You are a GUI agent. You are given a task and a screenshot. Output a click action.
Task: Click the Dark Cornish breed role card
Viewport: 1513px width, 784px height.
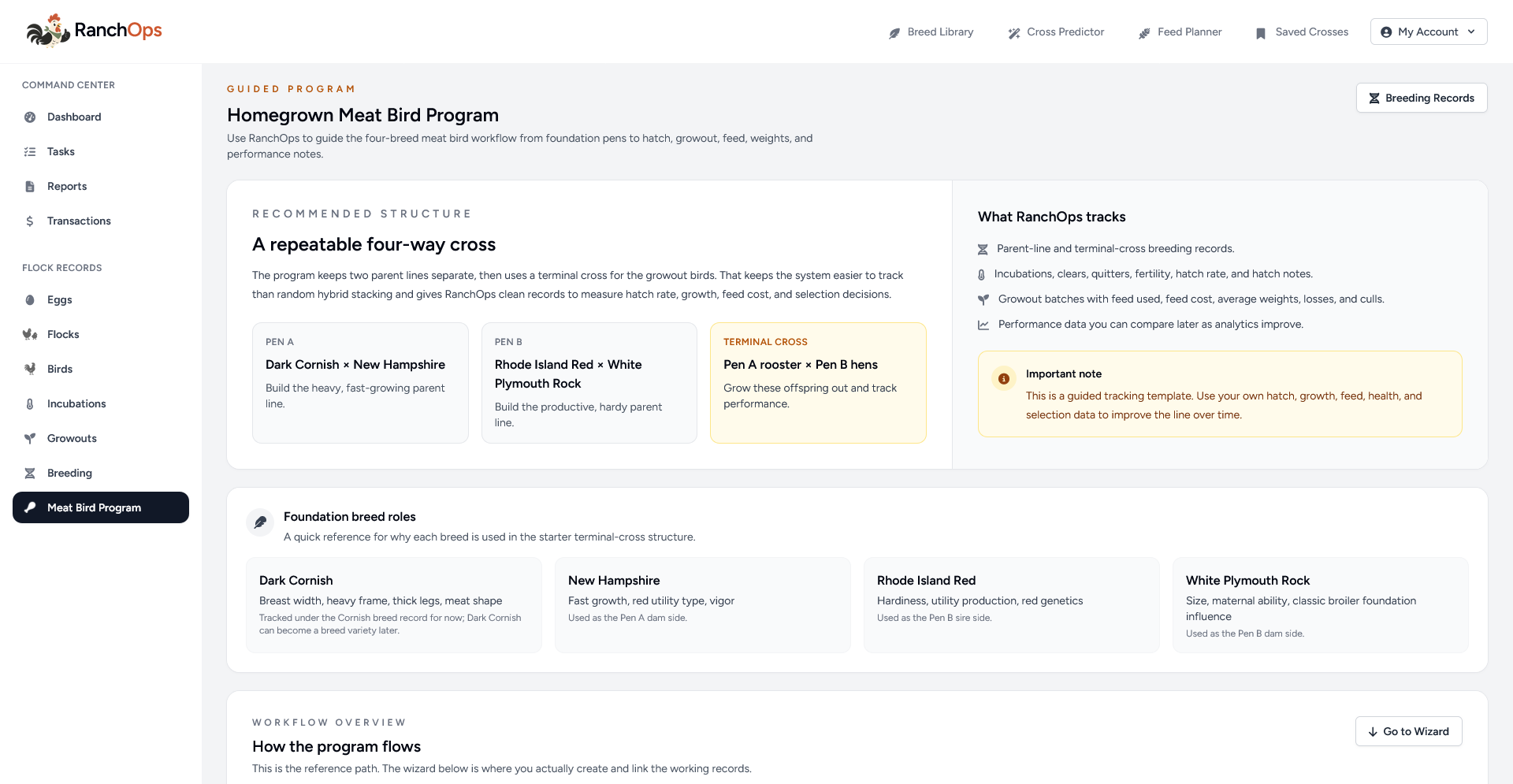(x=394, y=605)
